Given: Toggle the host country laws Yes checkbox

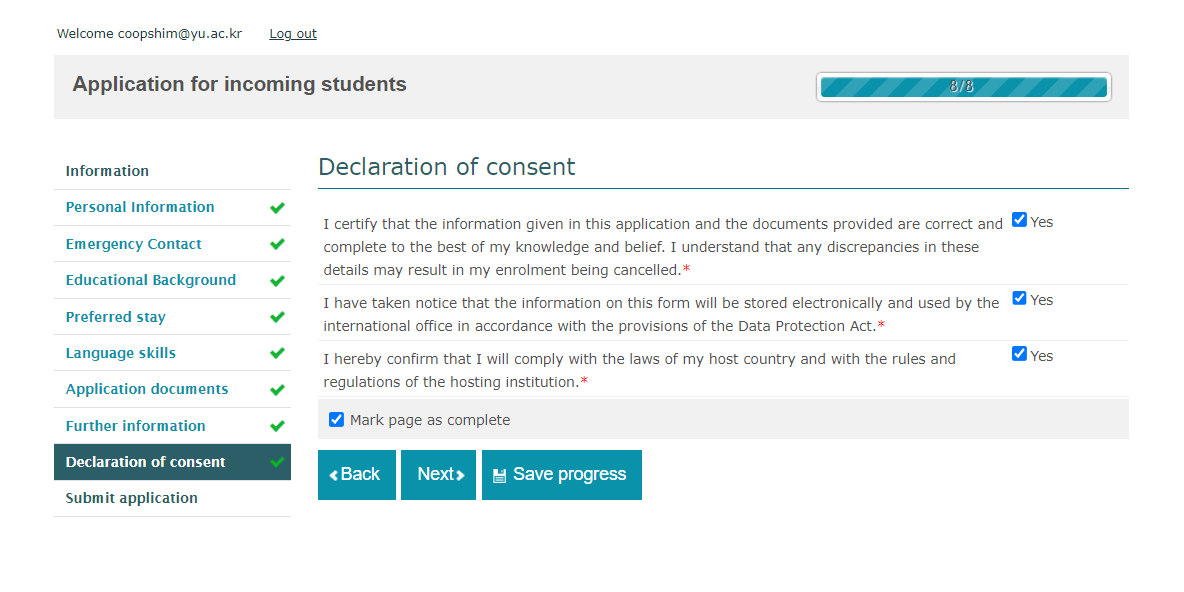Looking at the screenshot, I should tap(1019, 354).
